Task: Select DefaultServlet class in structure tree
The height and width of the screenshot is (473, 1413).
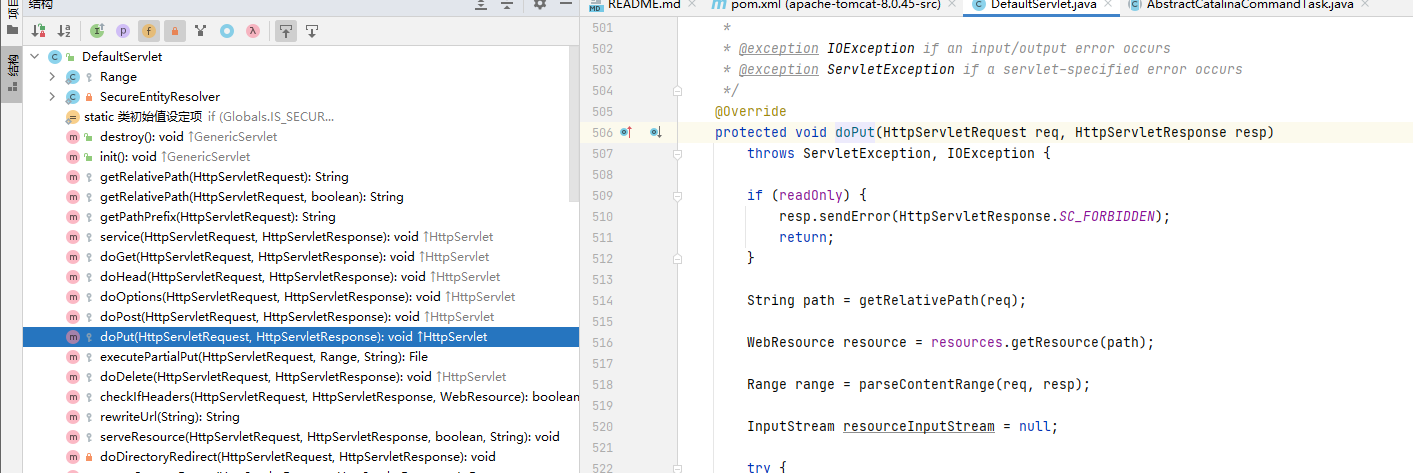Action: pos(122,57)
